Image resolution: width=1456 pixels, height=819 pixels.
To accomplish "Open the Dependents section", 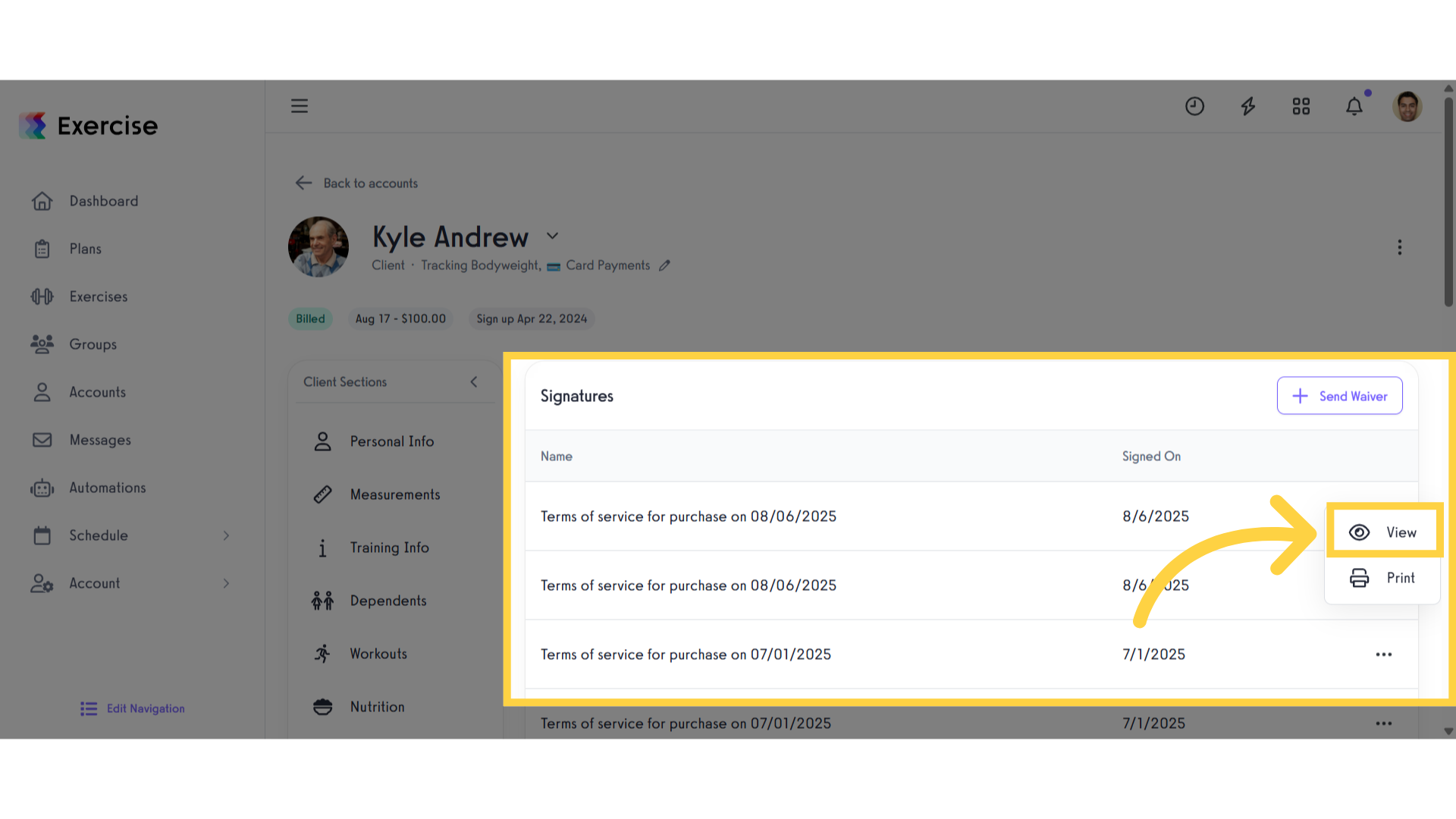I will pyautogui.click(x=388, y=601).
